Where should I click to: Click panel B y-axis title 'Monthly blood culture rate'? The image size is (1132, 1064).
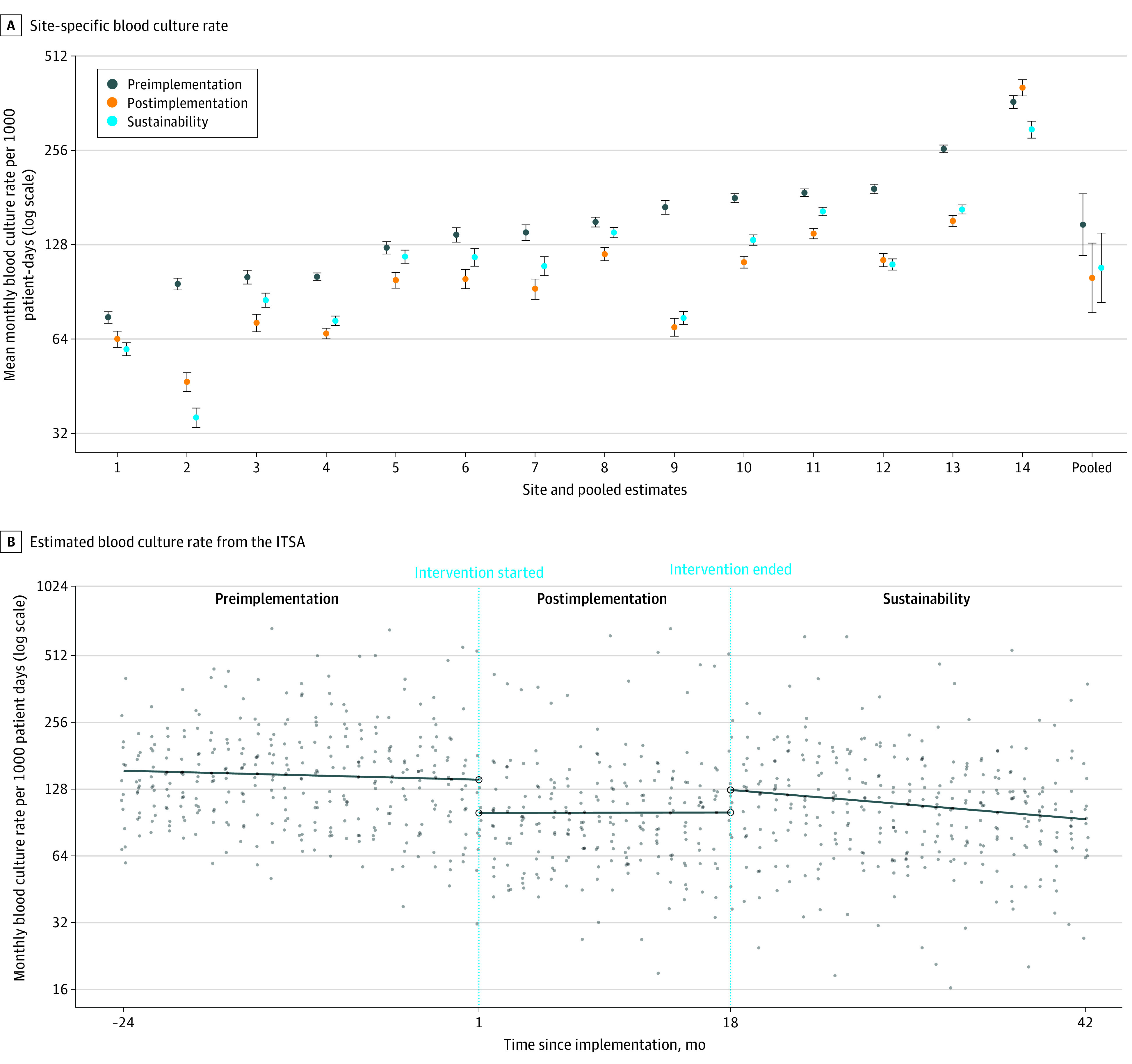19,788
